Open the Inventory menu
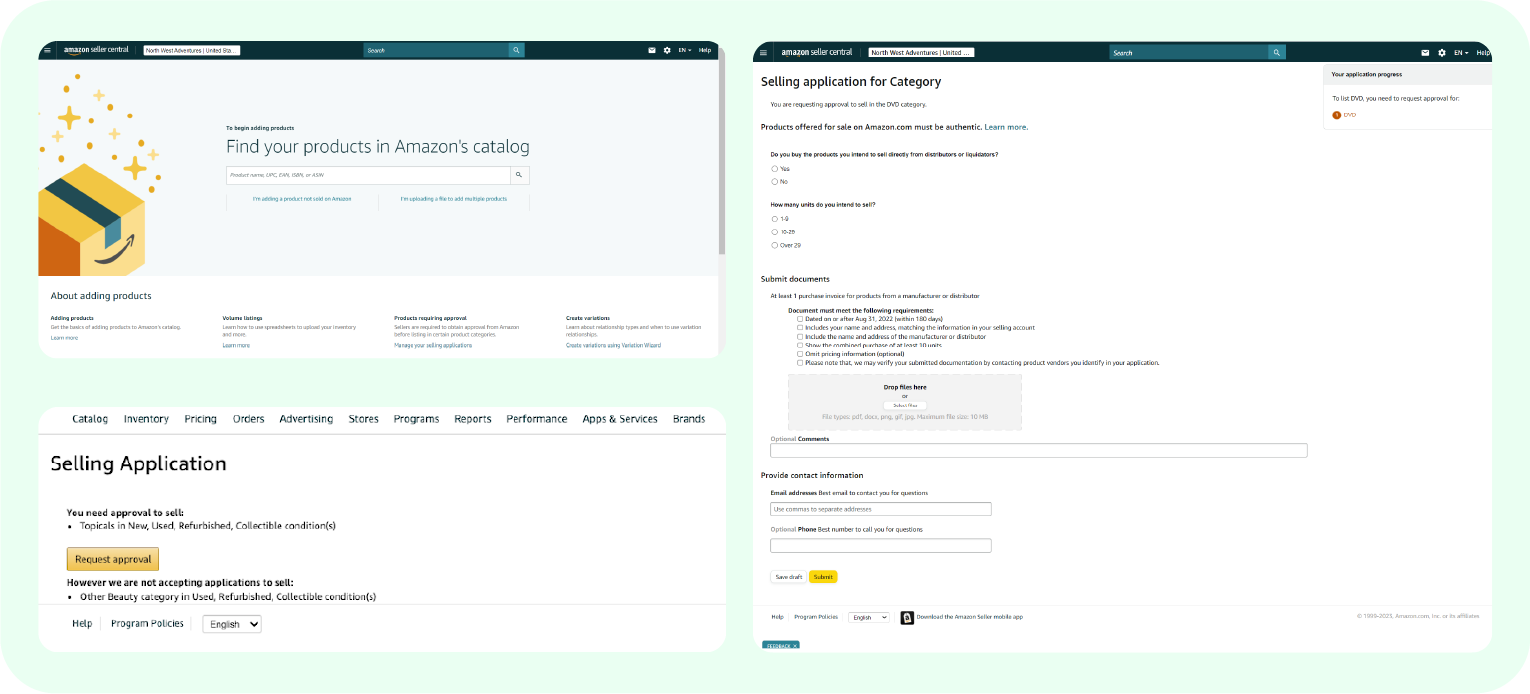Viewport: 1530px width, 694px height. pyautogui.click(x=146, y=419)
